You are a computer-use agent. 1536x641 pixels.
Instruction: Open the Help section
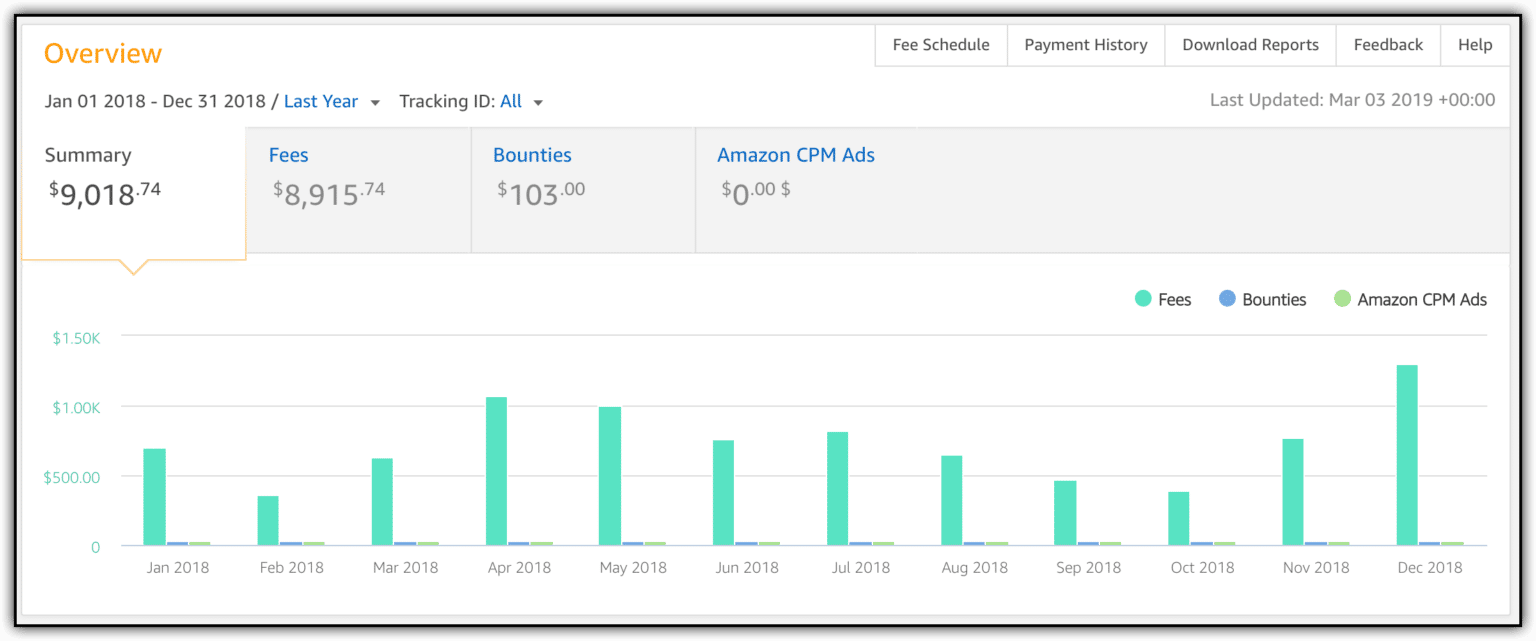point(1475,45)
